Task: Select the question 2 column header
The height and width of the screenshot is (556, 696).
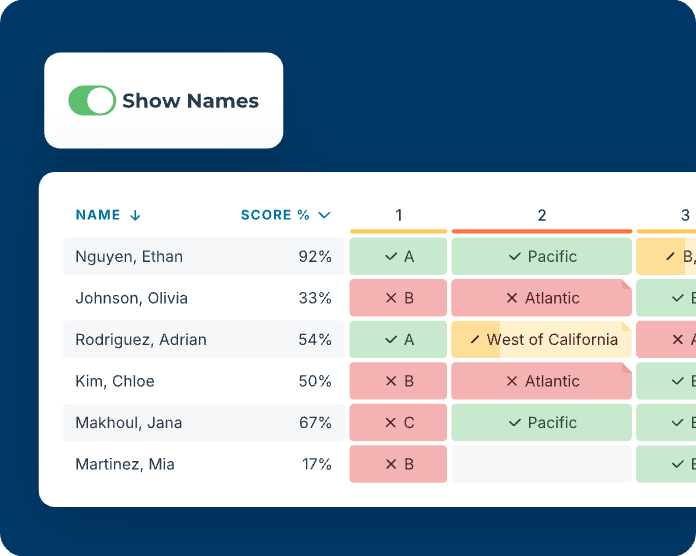Action: tap(541, 215)
